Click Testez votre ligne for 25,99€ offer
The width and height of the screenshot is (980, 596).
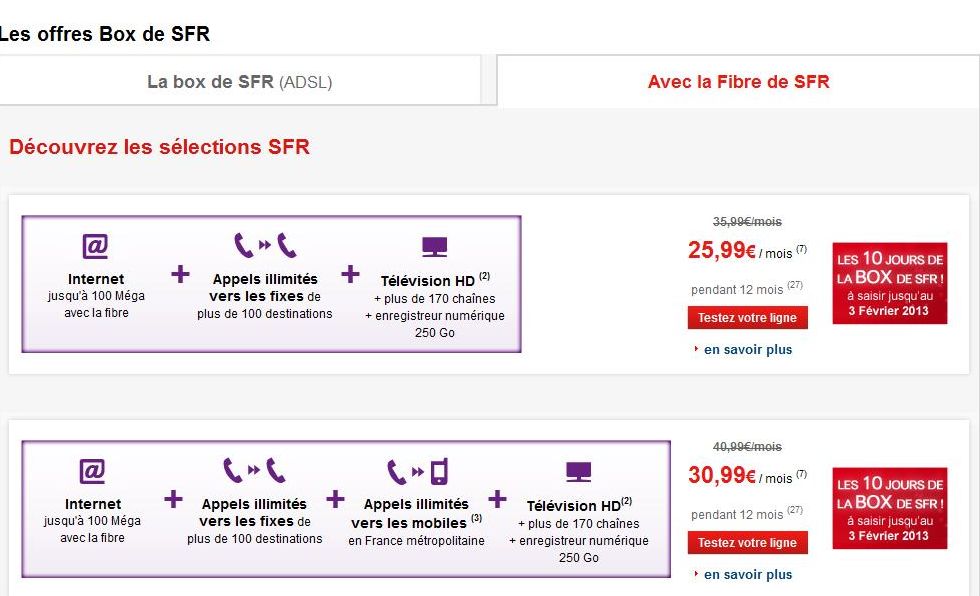coord(748,317)
